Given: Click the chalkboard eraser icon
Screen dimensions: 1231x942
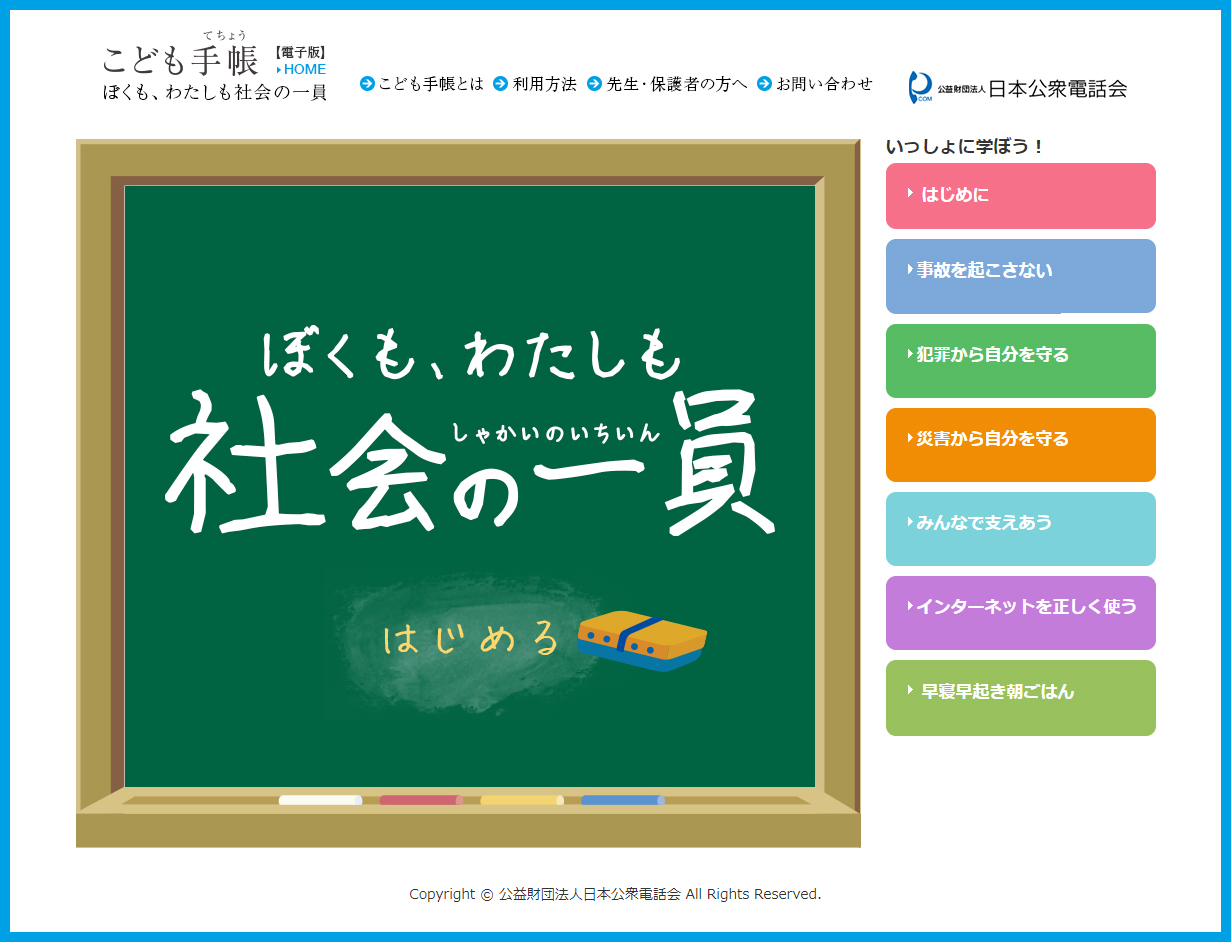Looking at the screenshot, I should pos(642,640).
